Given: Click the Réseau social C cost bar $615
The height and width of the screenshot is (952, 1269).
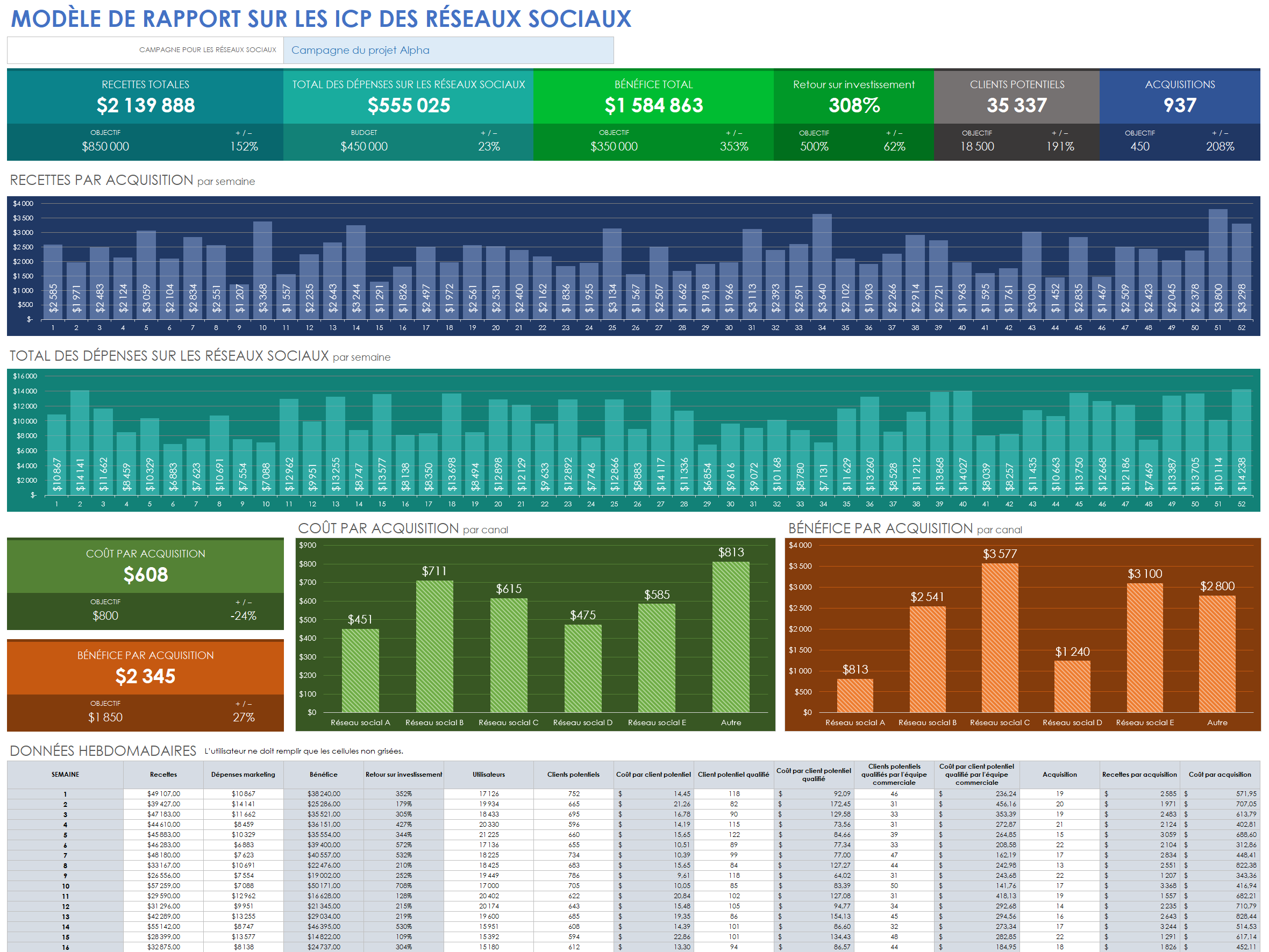Looking at the screenshot, I should click(x=509, y=655).
